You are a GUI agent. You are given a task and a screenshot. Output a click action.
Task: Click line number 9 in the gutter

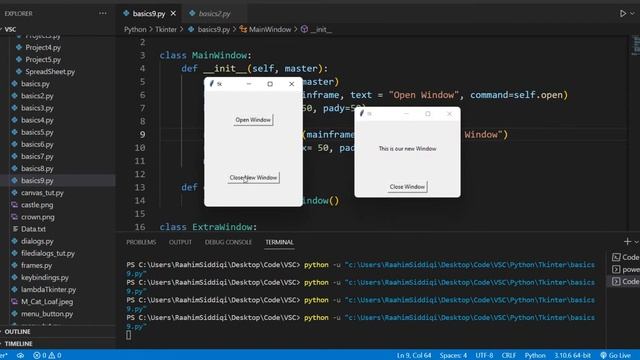(142, 135)
